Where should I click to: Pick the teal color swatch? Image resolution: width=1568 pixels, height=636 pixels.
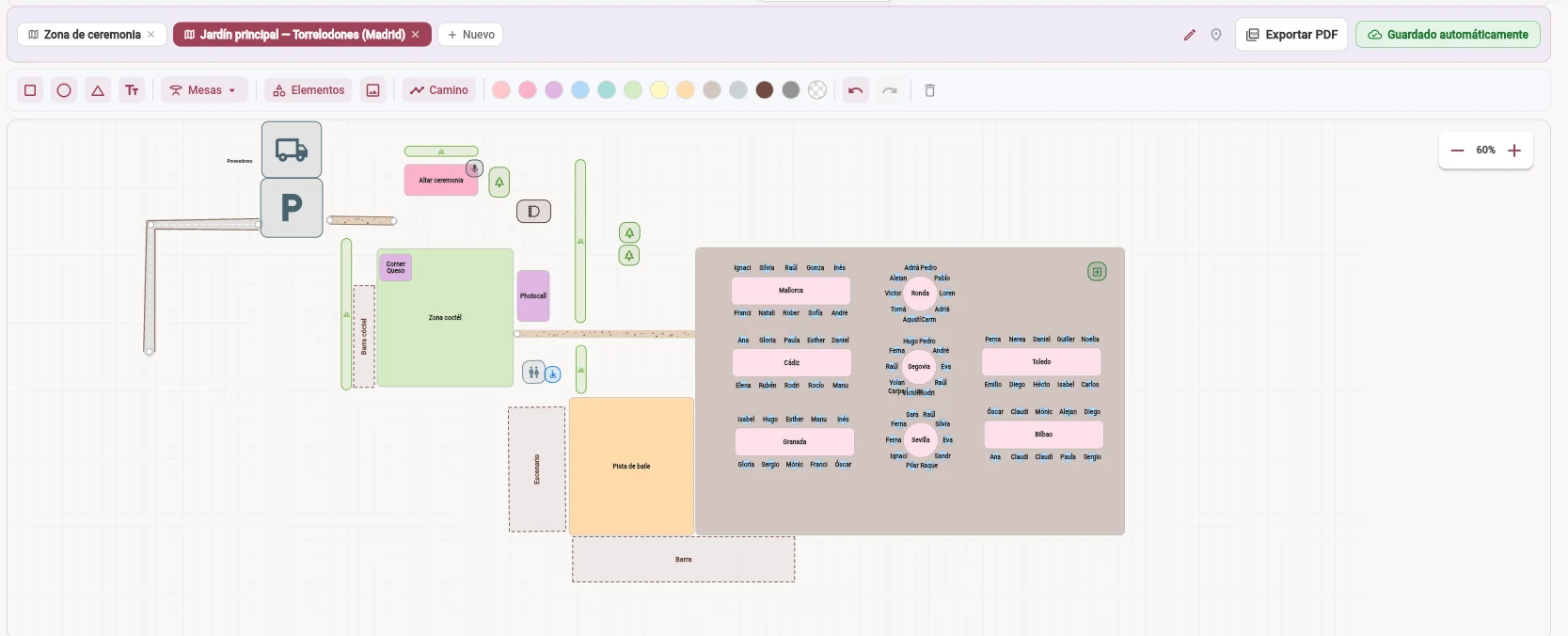[x=607, y=90]
